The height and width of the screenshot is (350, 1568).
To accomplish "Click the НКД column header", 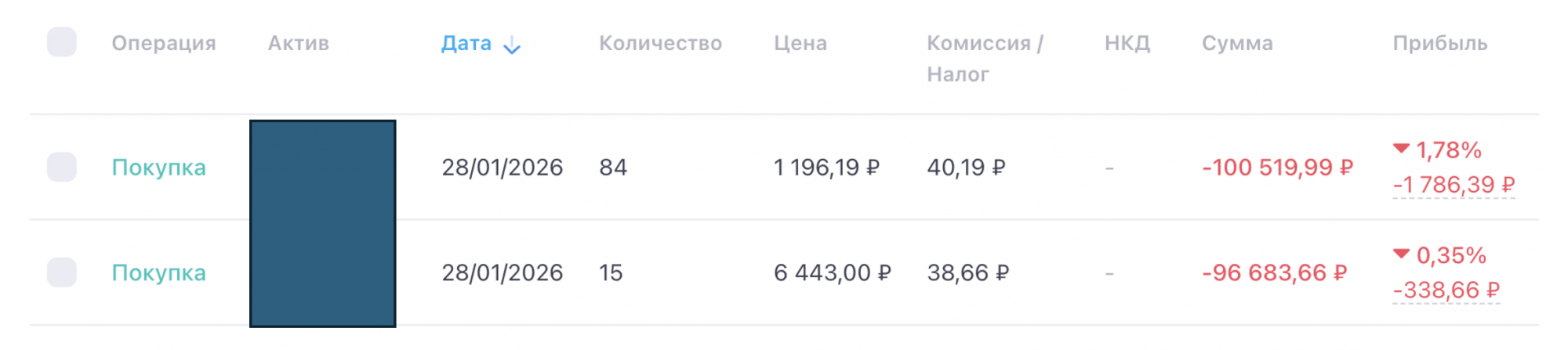I will click(x=1127, y=43).
